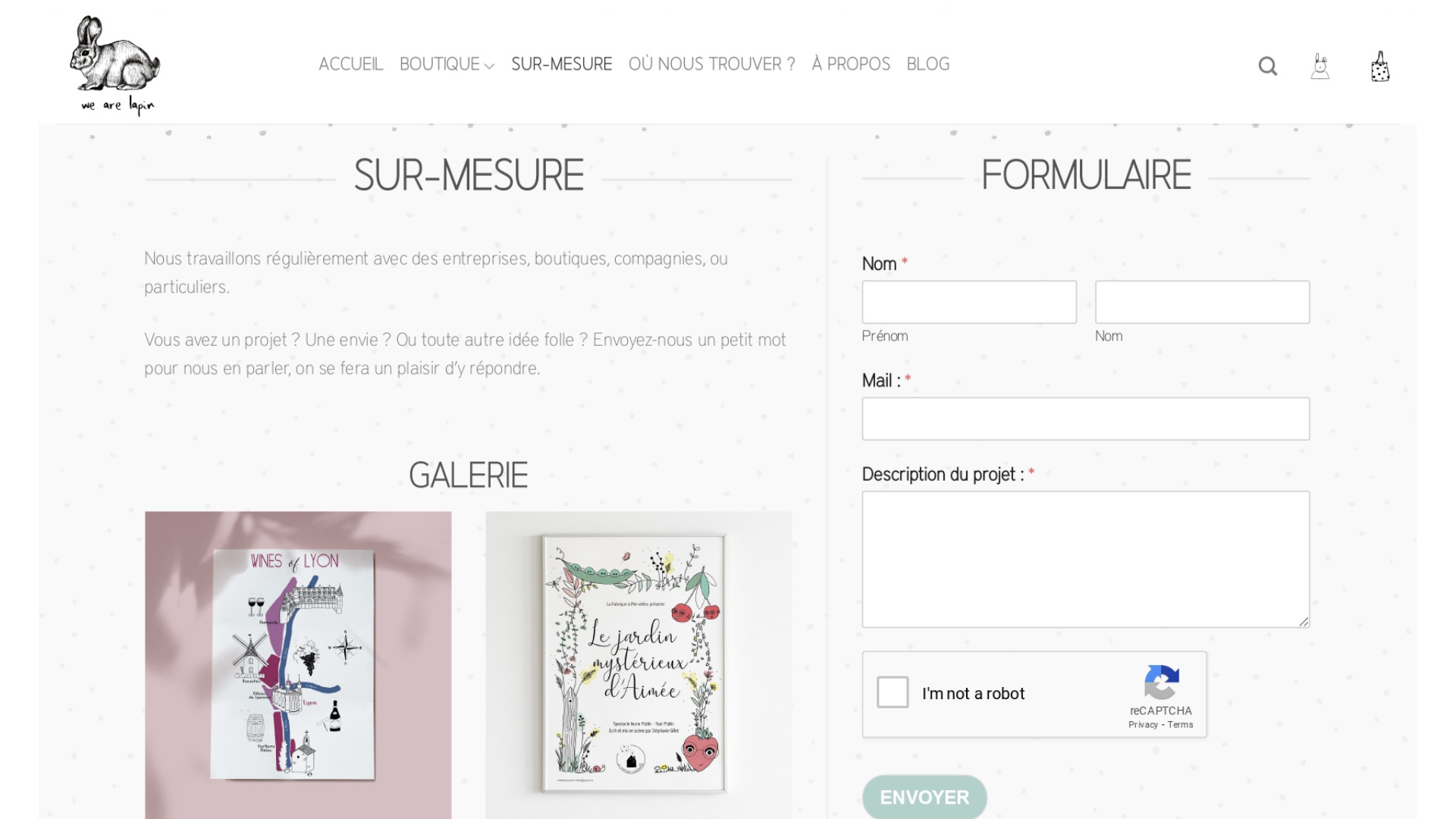The image size is (1456, 819).
Task: Open the À propos page
Action: (851, 64)
